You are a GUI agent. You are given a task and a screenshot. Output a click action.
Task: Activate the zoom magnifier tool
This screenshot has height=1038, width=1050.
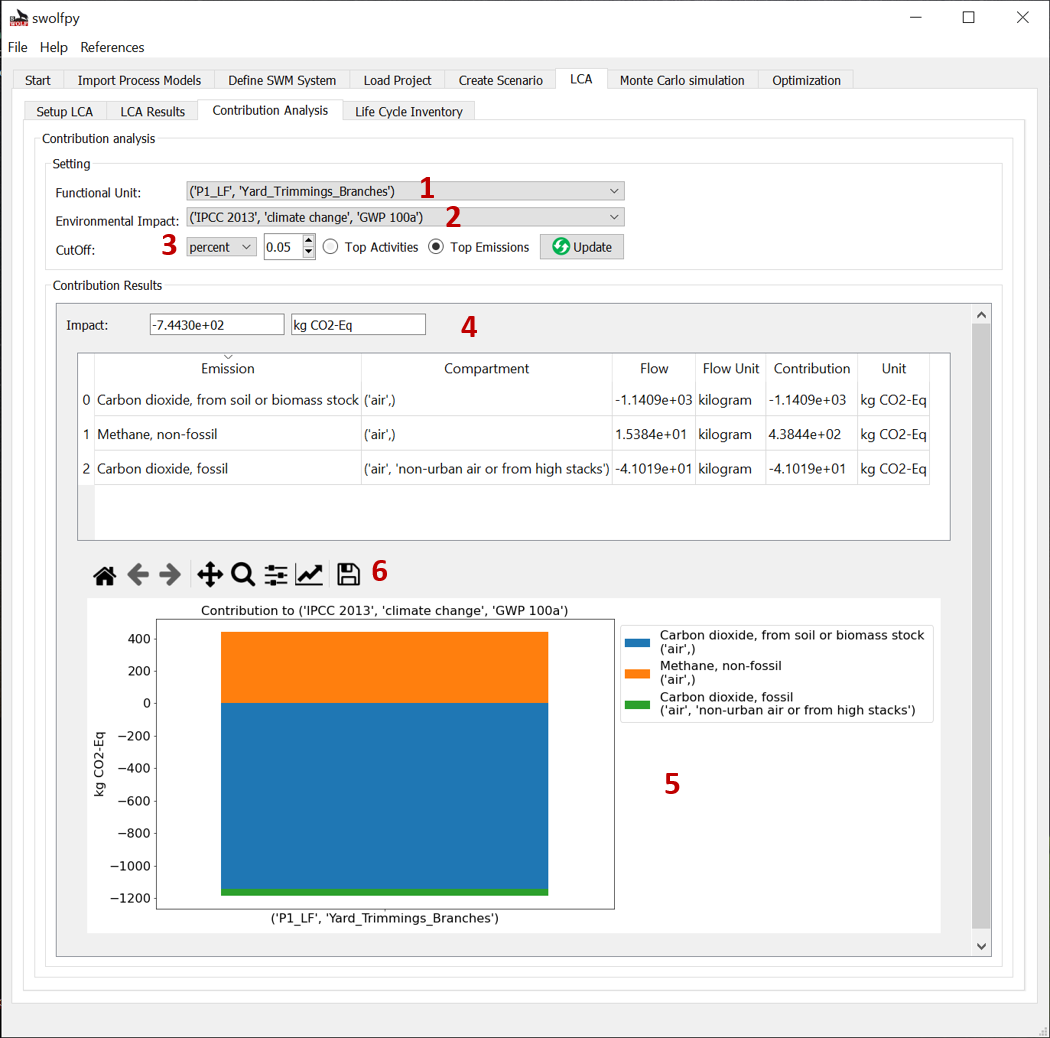click(x=242, y=575)
